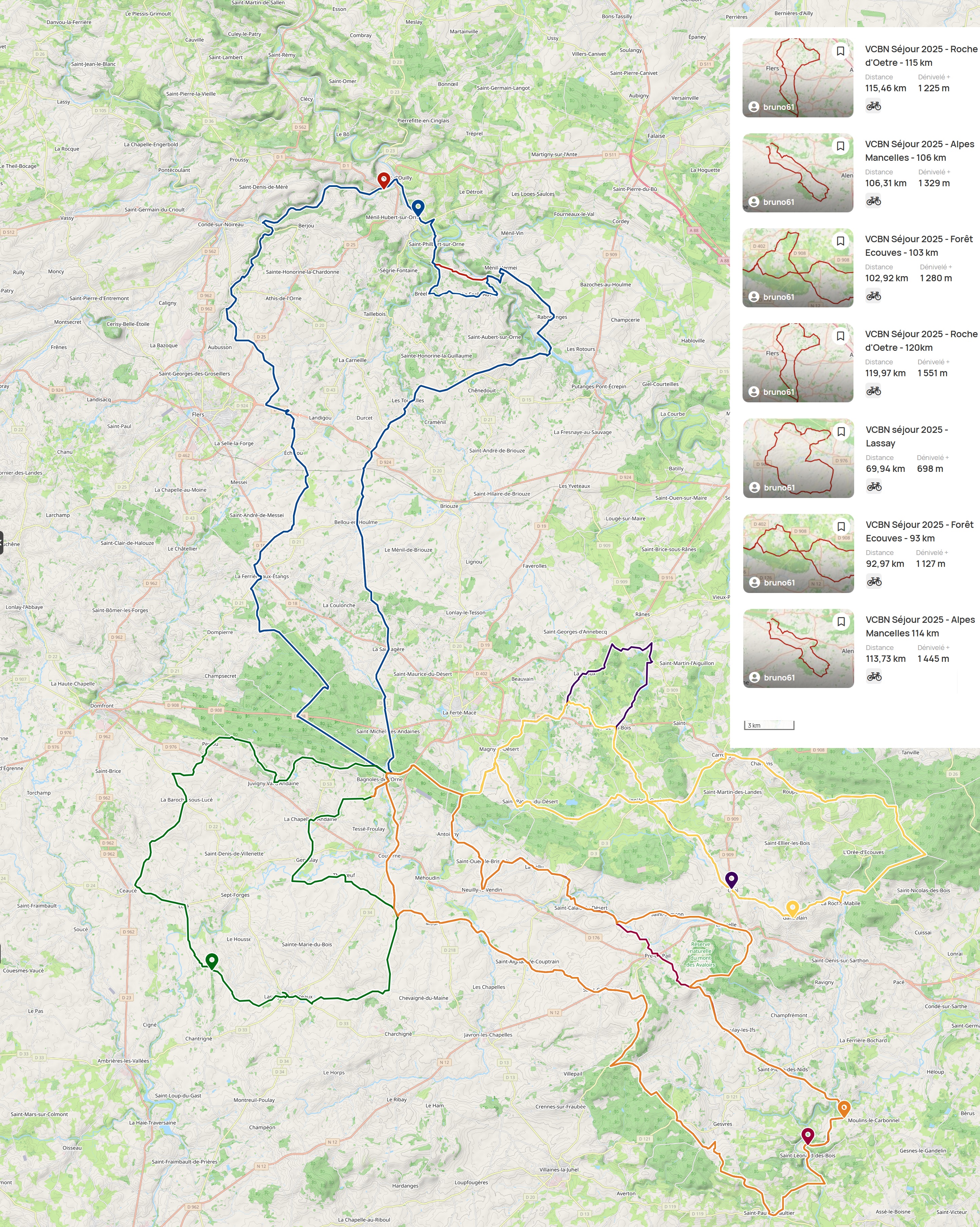Click bruno61 profile avatar on Alpes Mancelles 106 card
Viewport: 980px width, 1227px height.
point(753,202)
